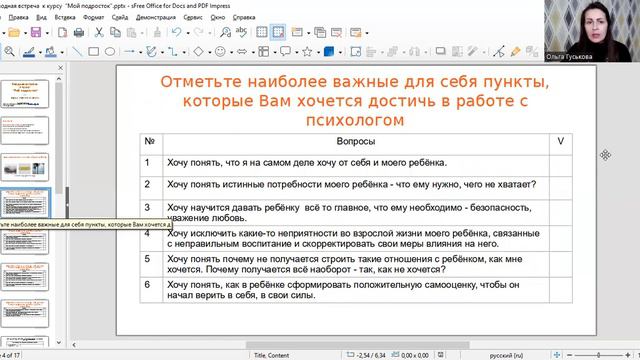Open dropdown arrow next to Save icon
Image resolution: width=640 pixels, height=360 pixels.
click(x=47, y=33)
